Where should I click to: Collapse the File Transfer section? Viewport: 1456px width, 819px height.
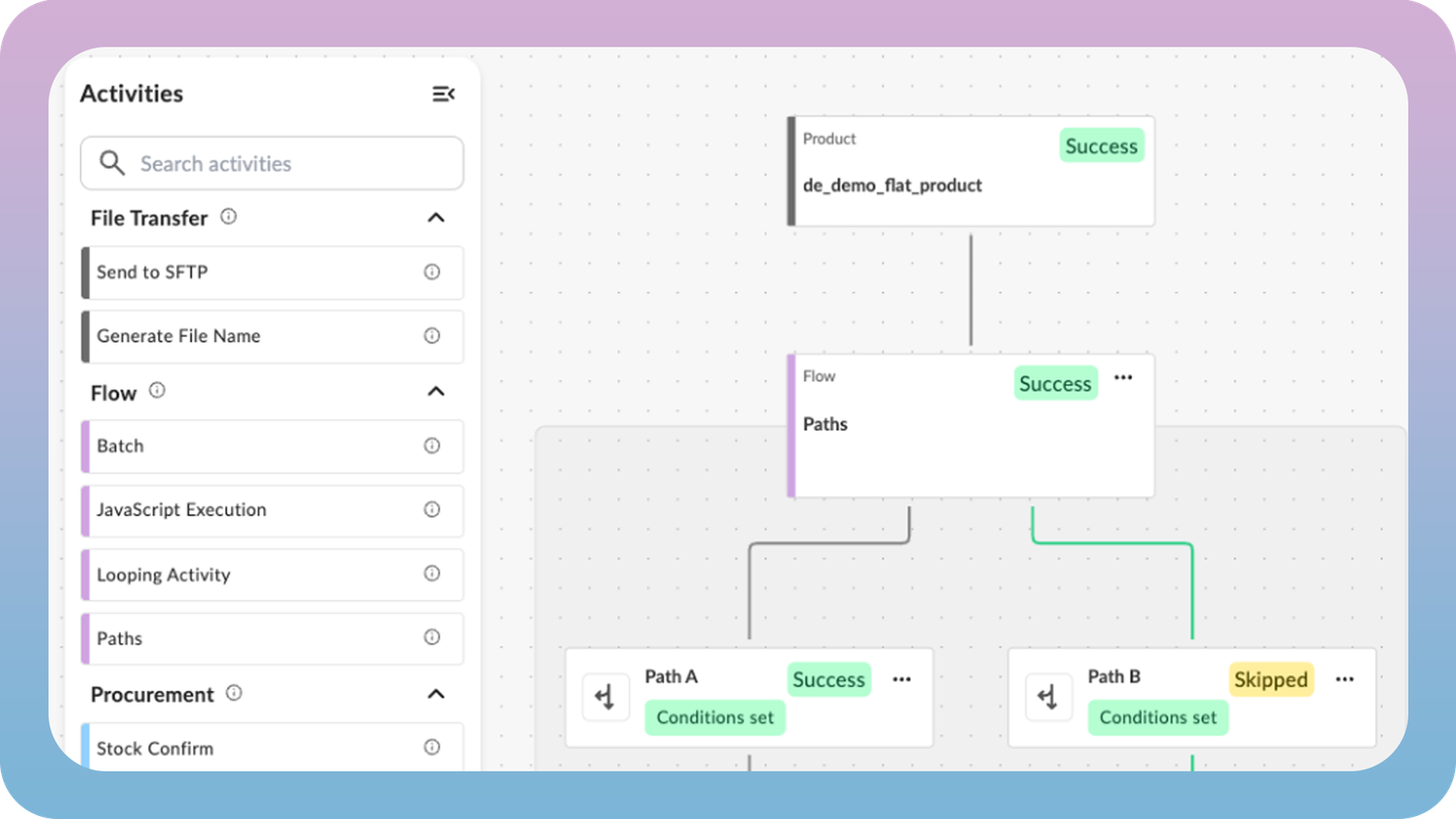[x=436, y=217]
